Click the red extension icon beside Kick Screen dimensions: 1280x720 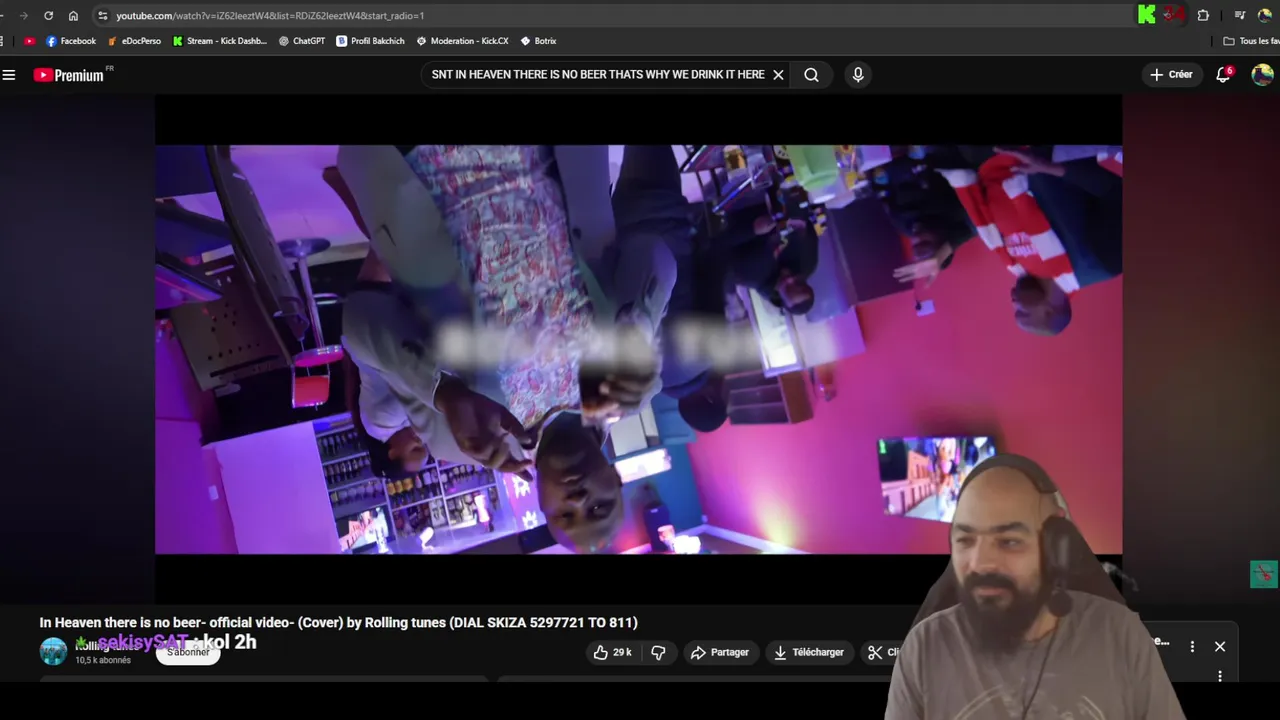[1174, 14]
